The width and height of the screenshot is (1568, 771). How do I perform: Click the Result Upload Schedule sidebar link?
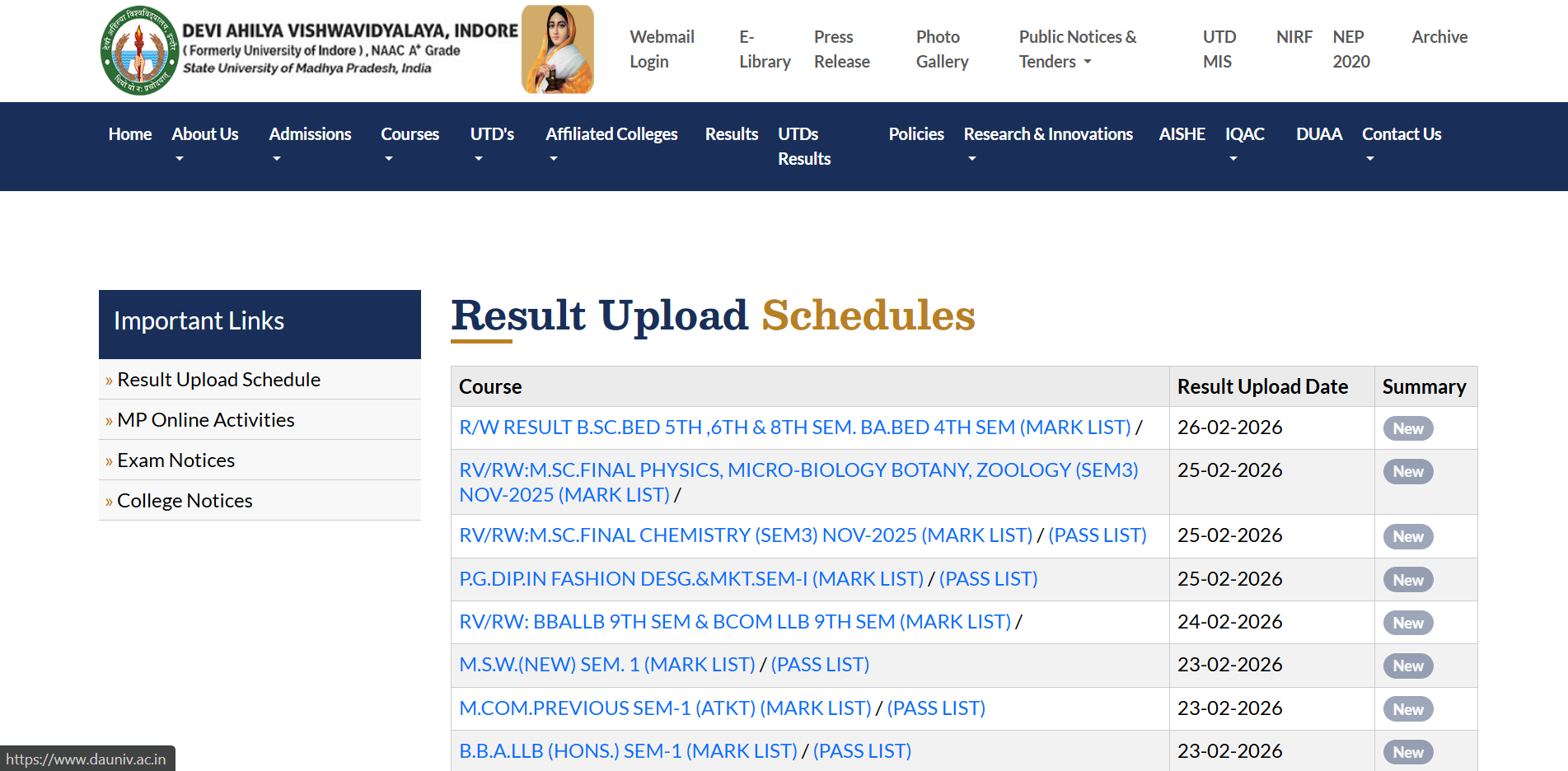pos(218,379)
